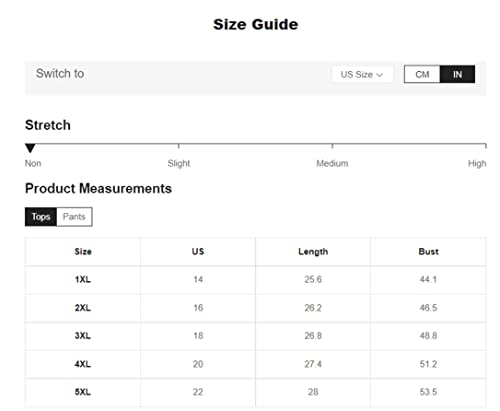Click the High stretch level label
Screen dimensions: 500x411
477,163
